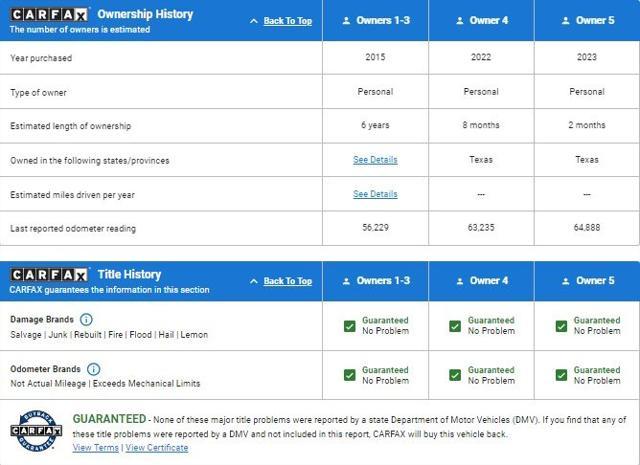The width and height of the screenshot is (640, 465).
Task: Click the Owner 4 person icon in Ownership History
Action: point(457,20)
